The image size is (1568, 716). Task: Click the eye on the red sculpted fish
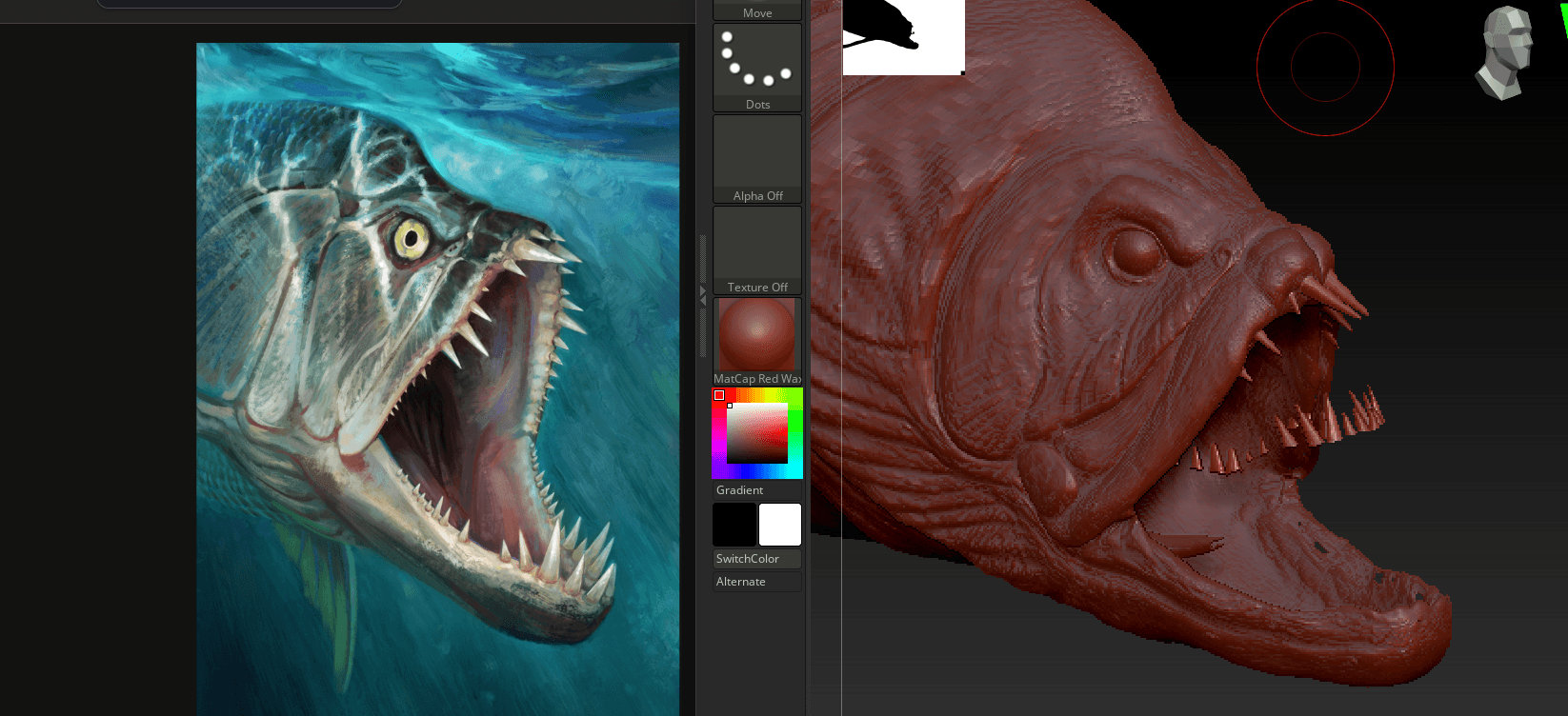[1138, 252]
